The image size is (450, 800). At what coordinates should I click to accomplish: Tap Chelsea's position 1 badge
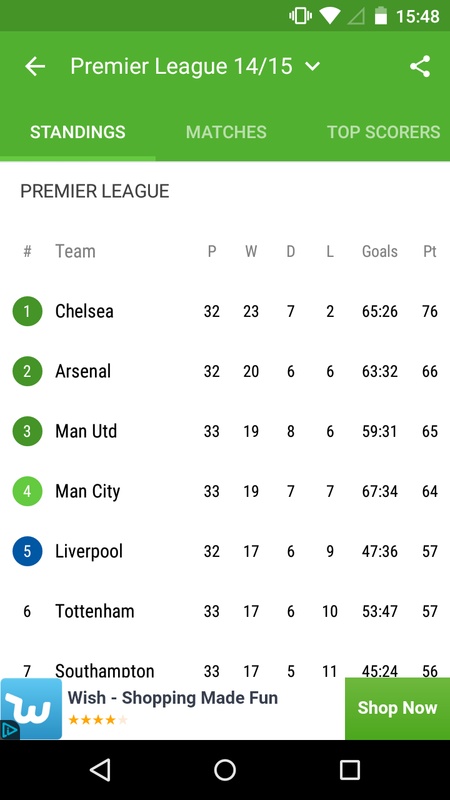27,311
